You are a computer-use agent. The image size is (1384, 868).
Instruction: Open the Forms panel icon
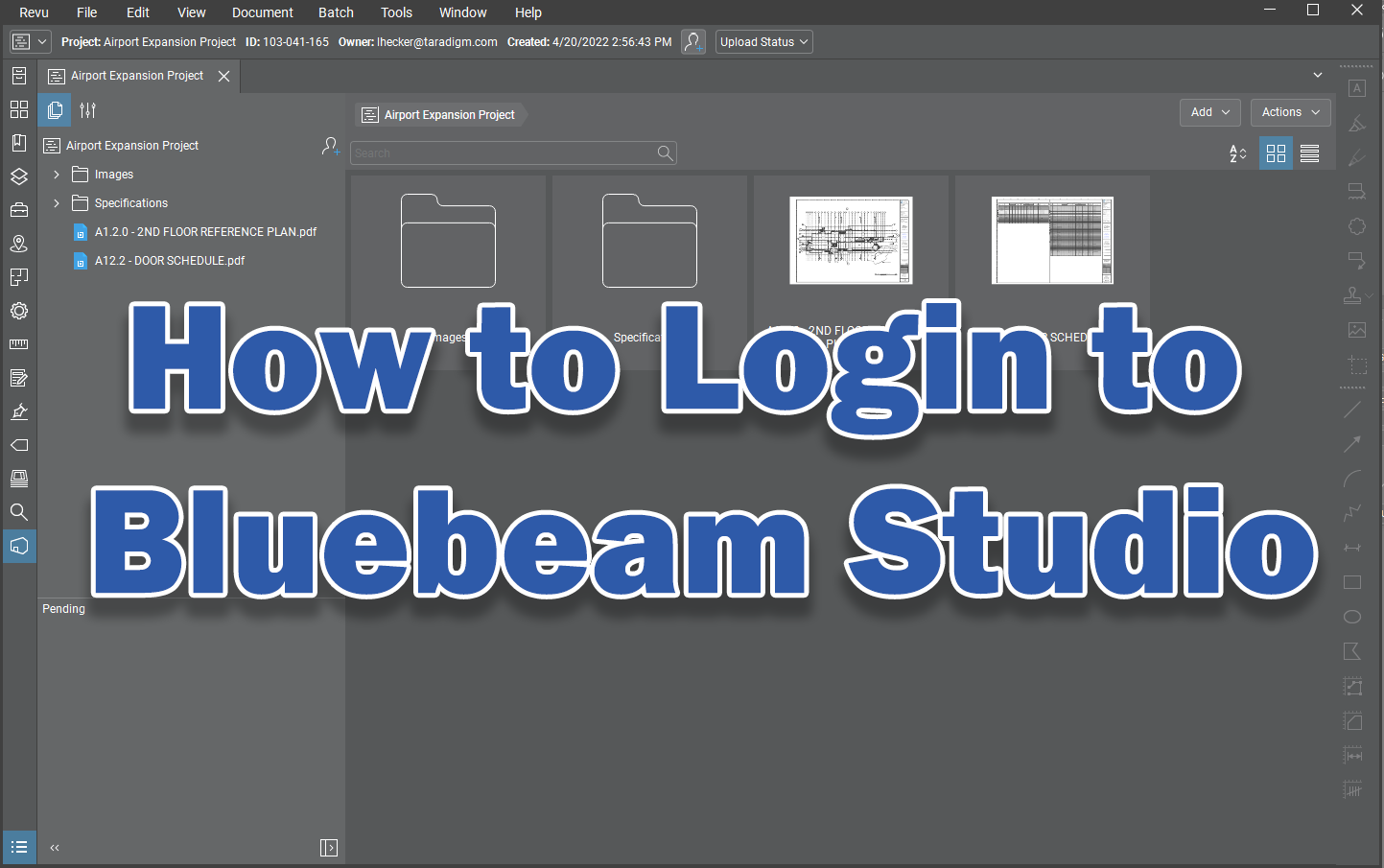18,378
